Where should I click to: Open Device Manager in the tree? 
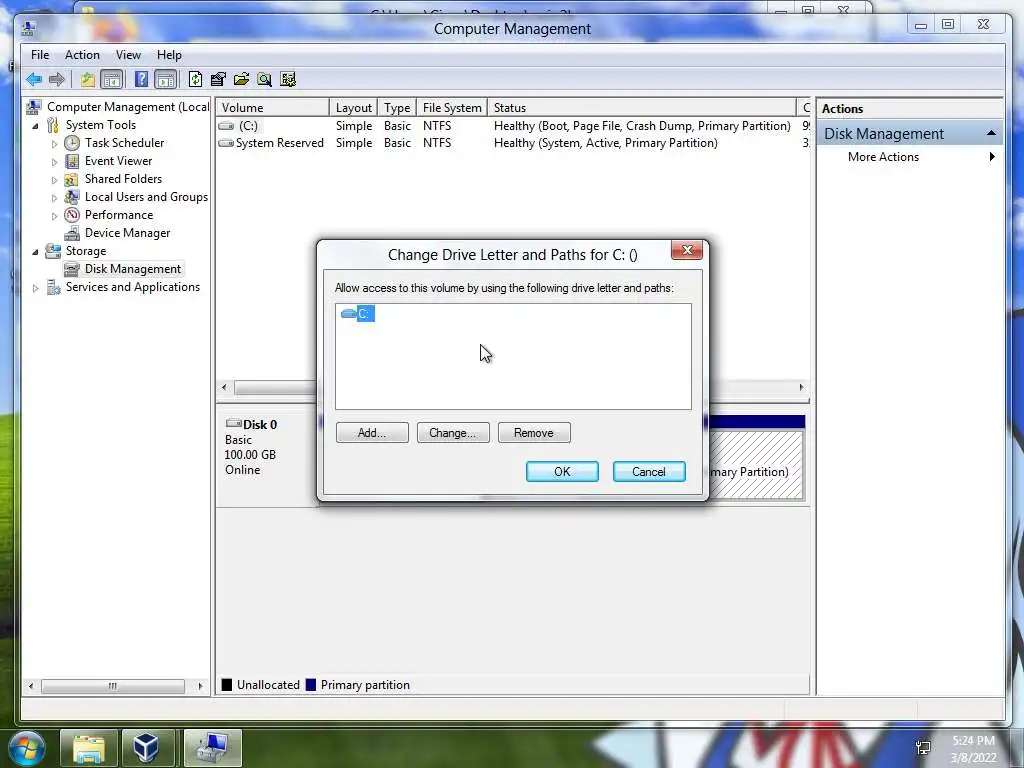(127, 232)
